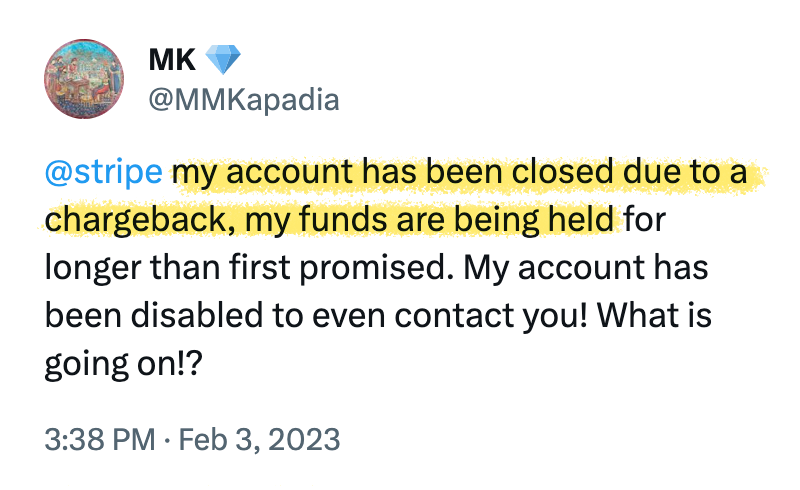The width and height of the screenshot is (800, 490).
Task: Click the words 'What is' in the tweet
Action: pyautogui.click(x=654, y=315)
